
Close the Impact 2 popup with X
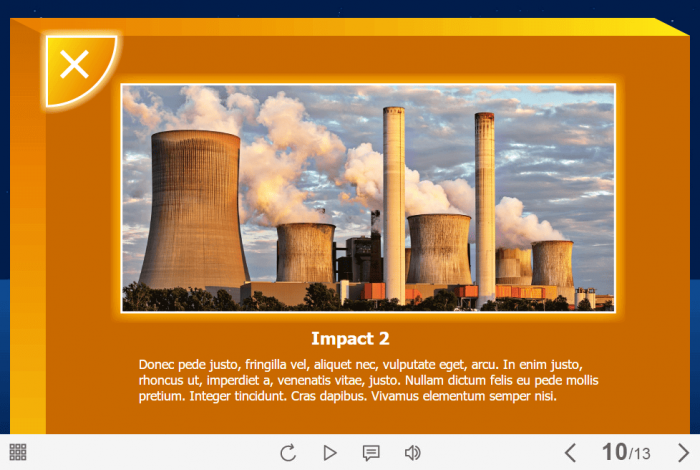pyautogui.click(x=75, y=66)
